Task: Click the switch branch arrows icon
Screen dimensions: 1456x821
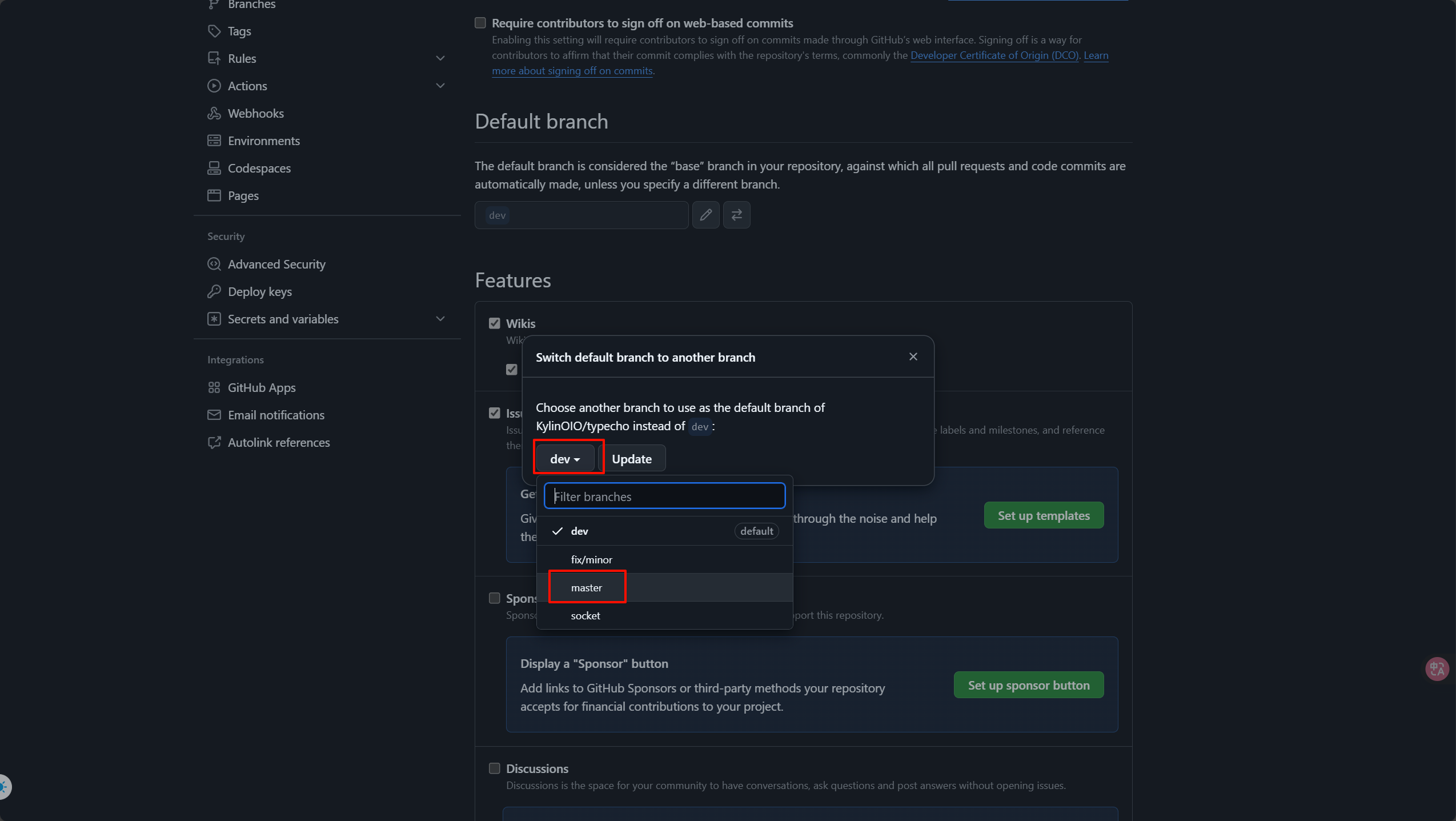Action: coord(736,215)
